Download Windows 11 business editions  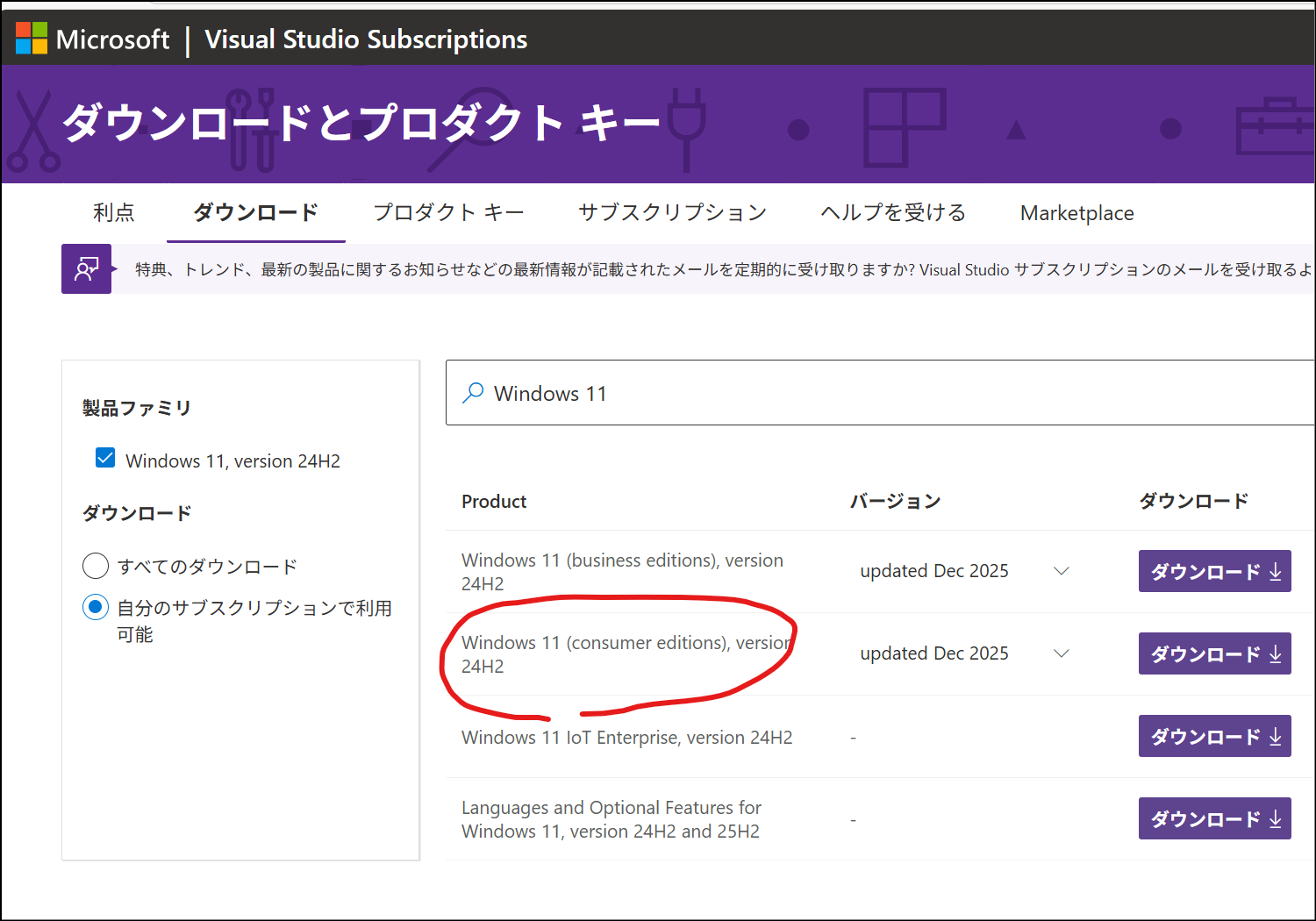click(x=1214, y=571)
